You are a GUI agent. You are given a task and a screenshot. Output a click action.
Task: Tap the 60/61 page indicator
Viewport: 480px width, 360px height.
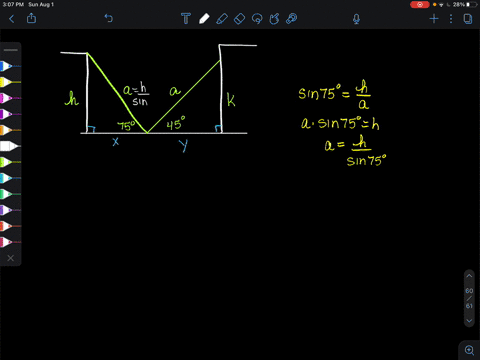click(x=469, y=298)
